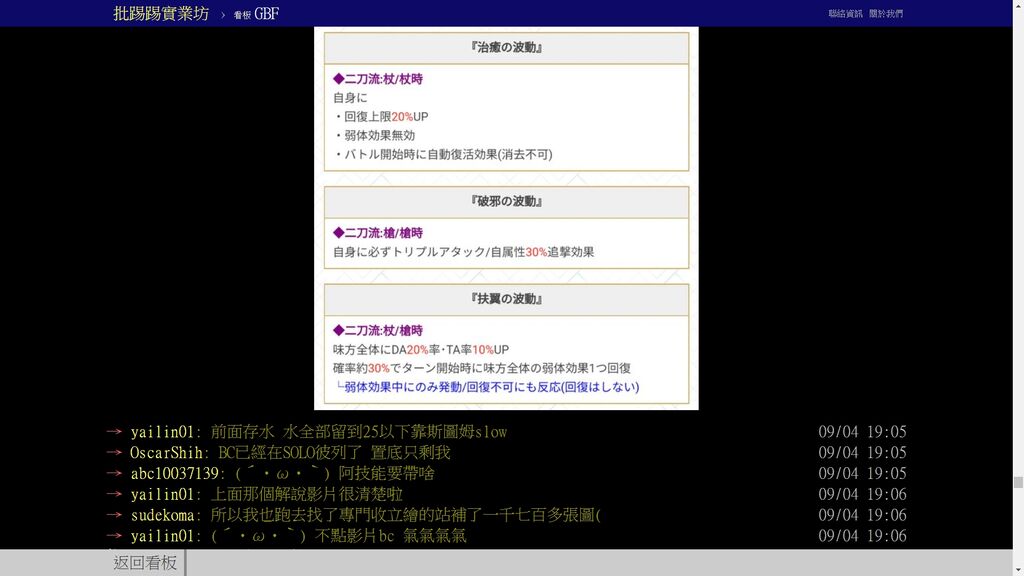
Task: Click the › breadcrumb separator arrow
Action: [223, 15]
